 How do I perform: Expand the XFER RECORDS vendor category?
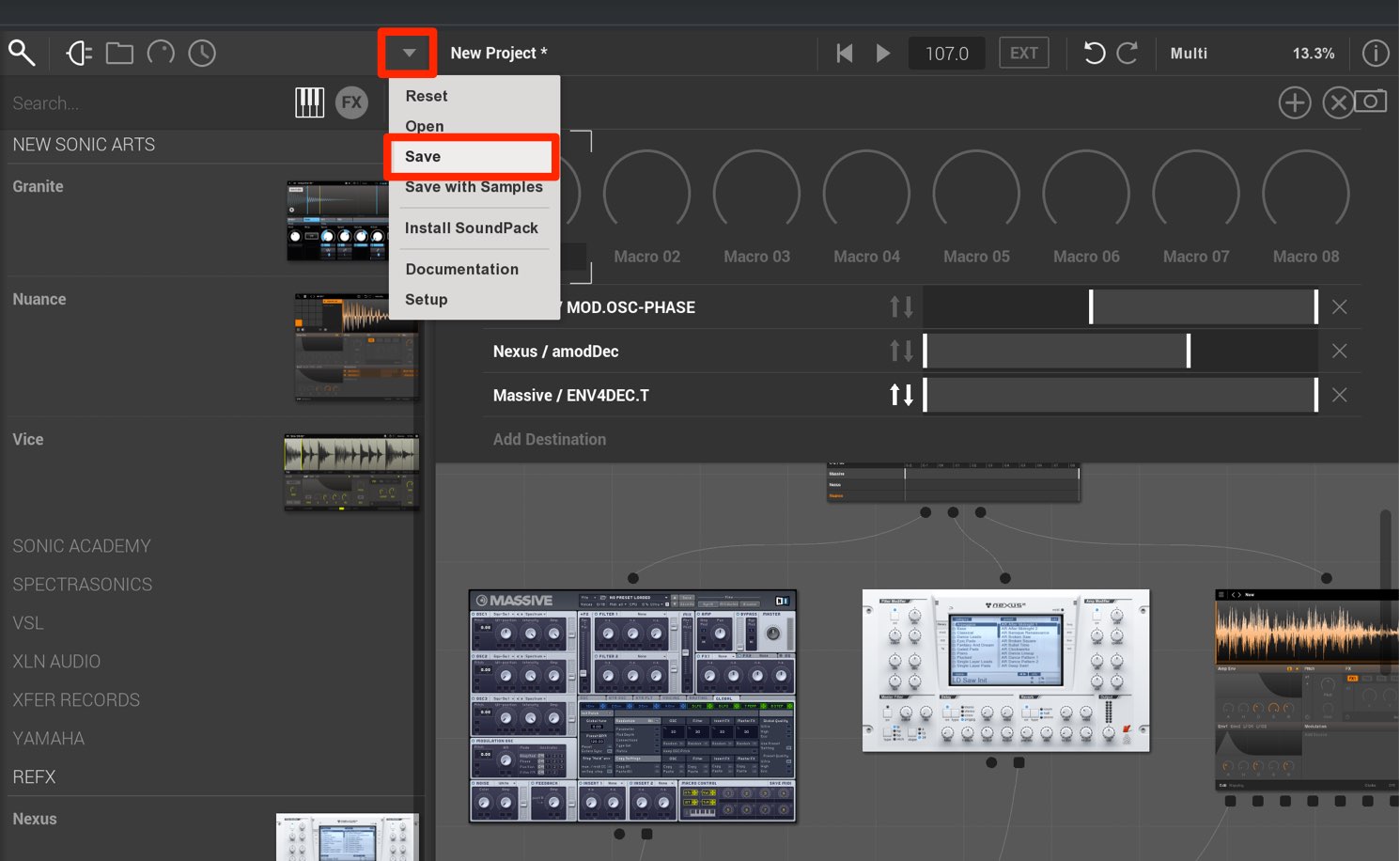76,700
